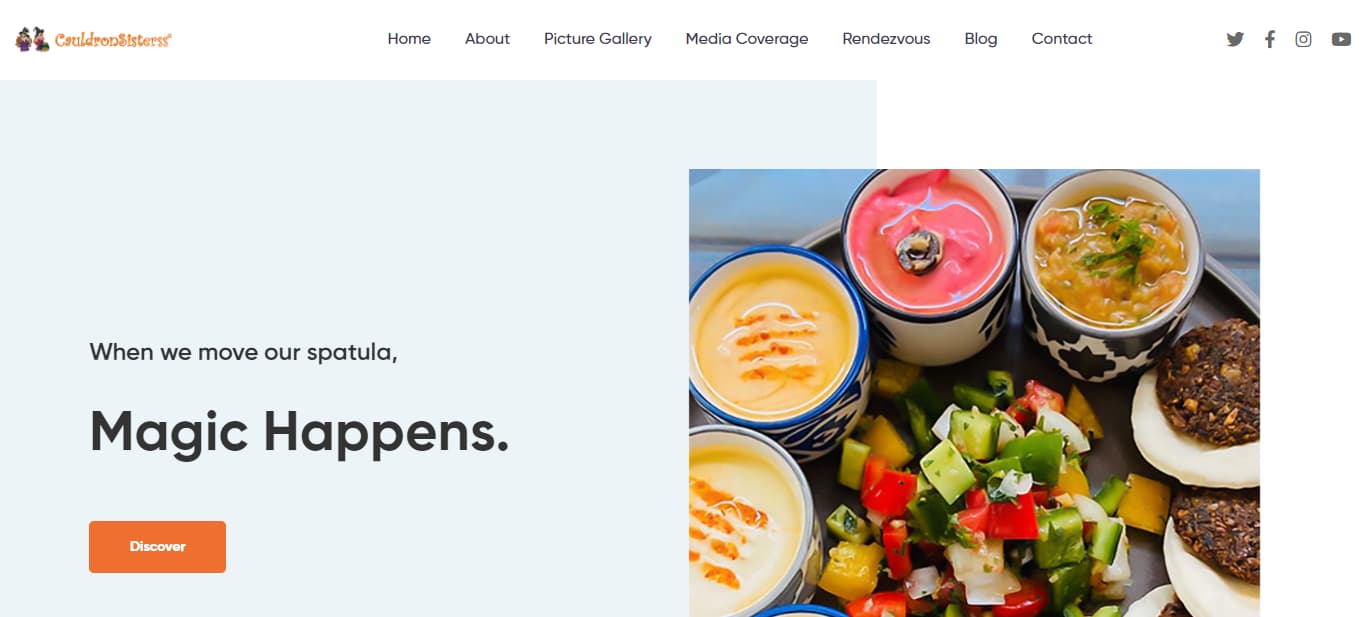Go to the Contact page
This screenshot has width=1366, height=617.
click(x=1061, y=39)
